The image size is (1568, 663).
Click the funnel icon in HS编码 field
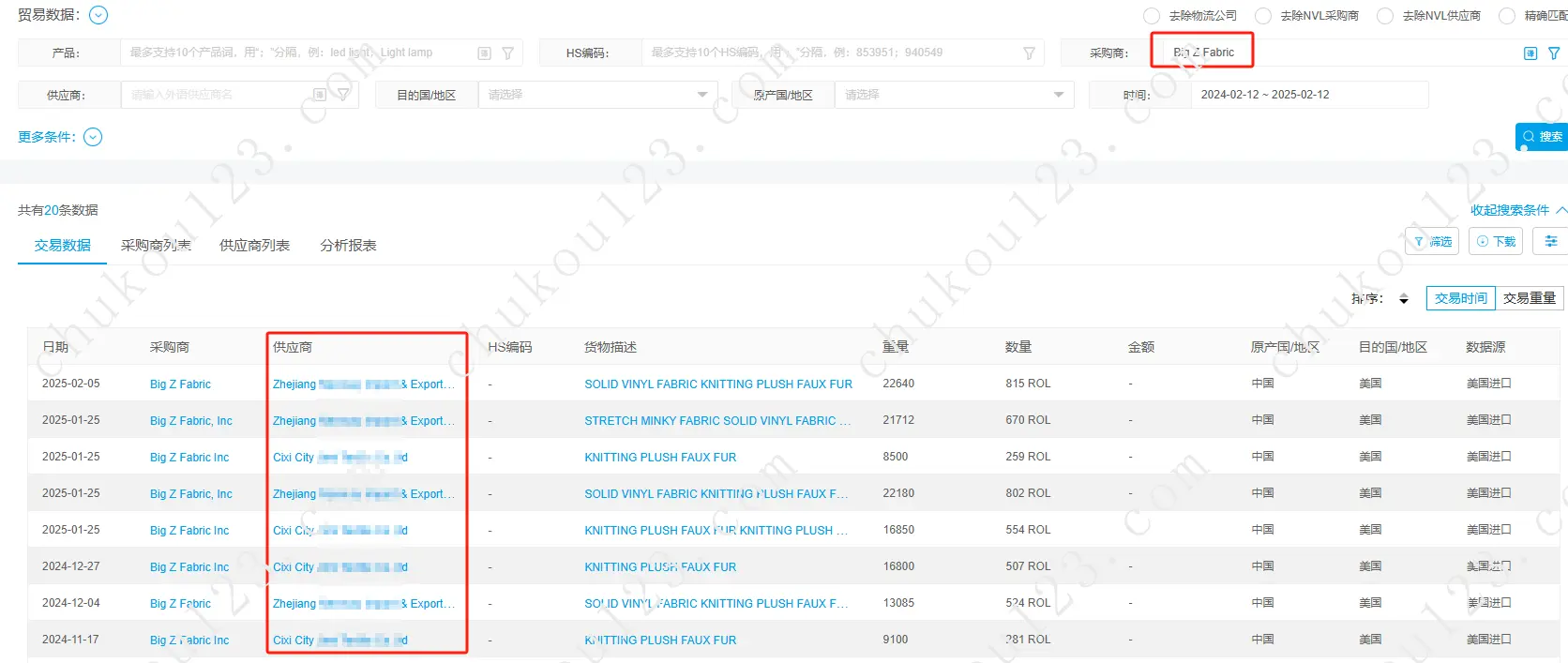[1029, 53]
